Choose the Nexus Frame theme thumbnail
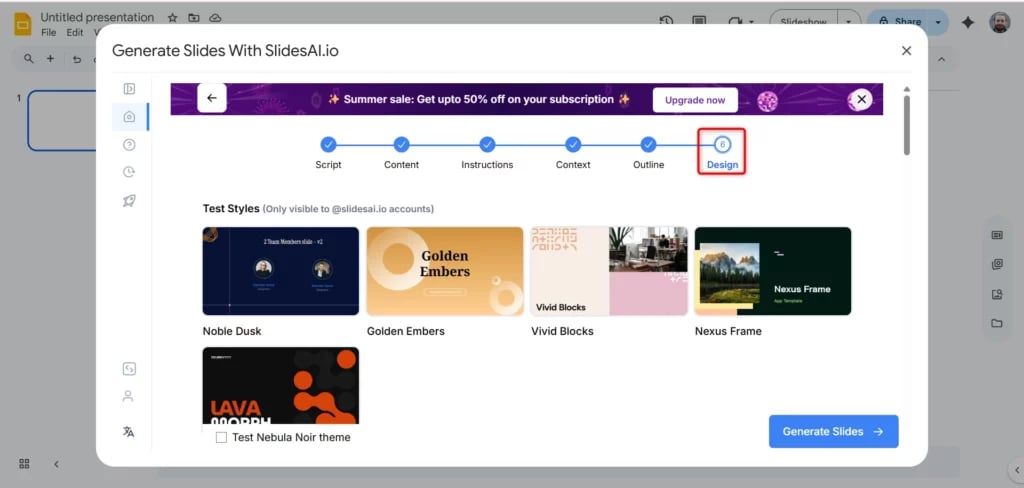 click(772, 271)
